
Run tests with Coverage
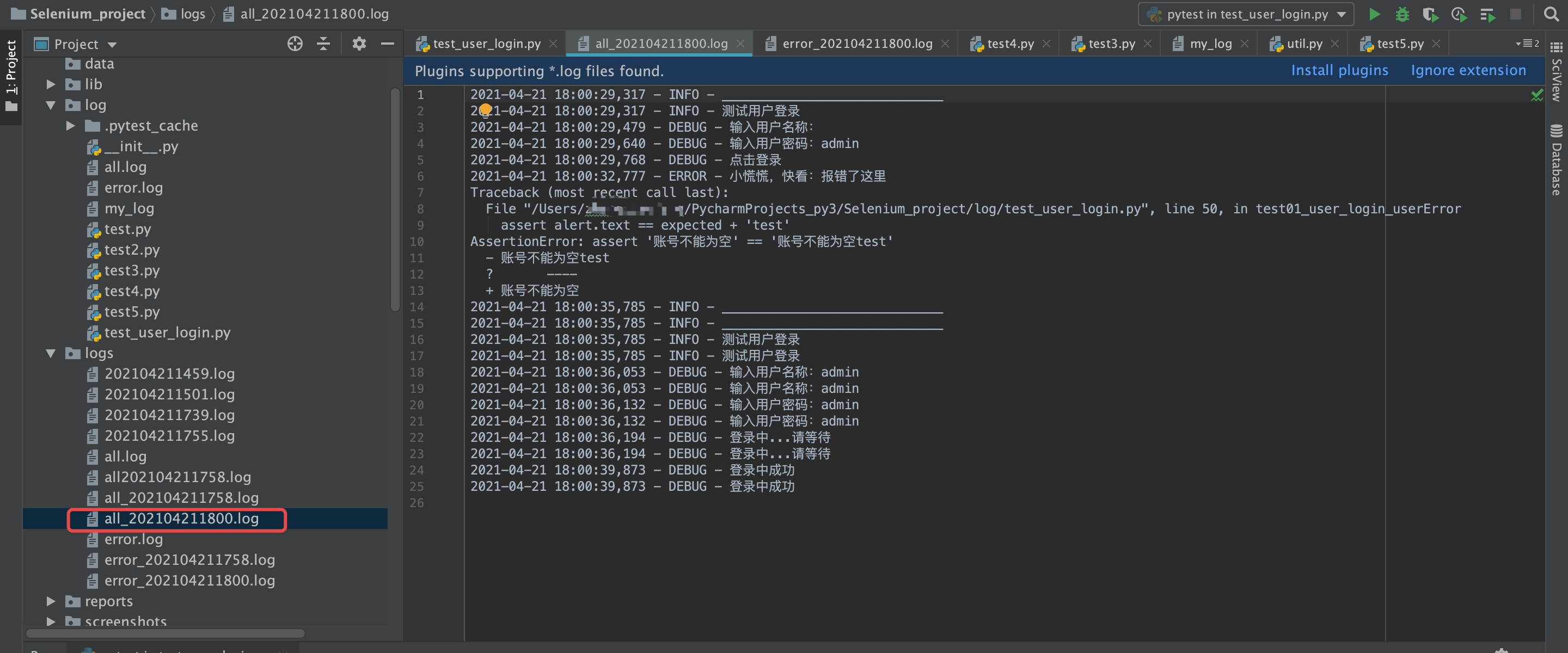pos(1430,14)
